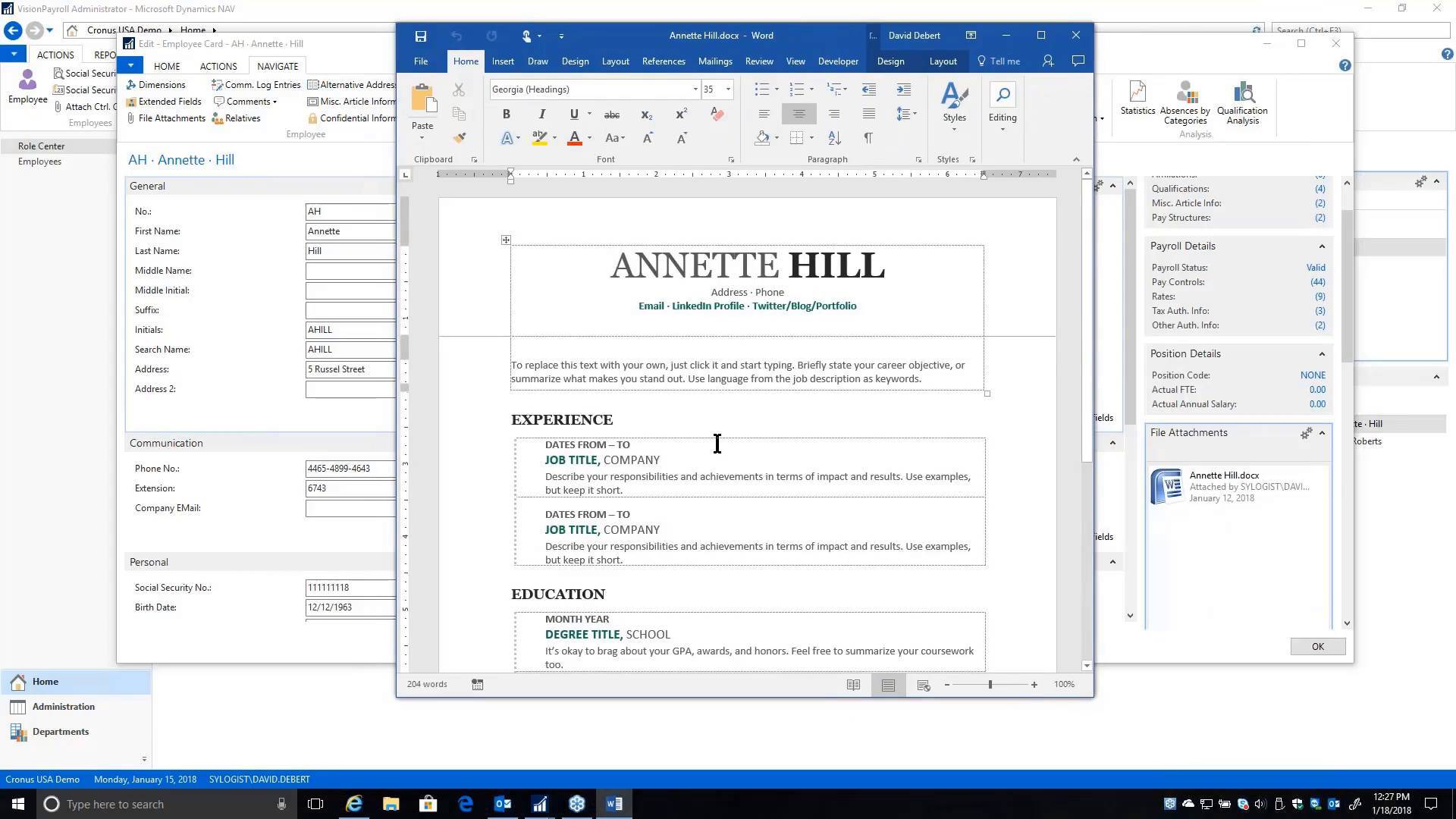The height and width of the screenshot is (819, 1456).
Task: Toggle bold formatting in Word
Action: (506, 114)
